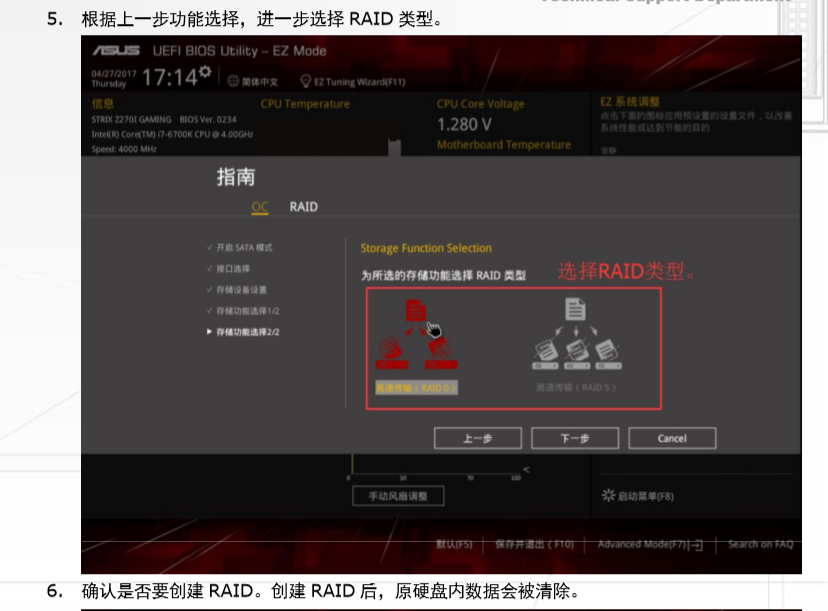Switch to the RAID tab
Screen dimensions: 828x611
(304, 206)
